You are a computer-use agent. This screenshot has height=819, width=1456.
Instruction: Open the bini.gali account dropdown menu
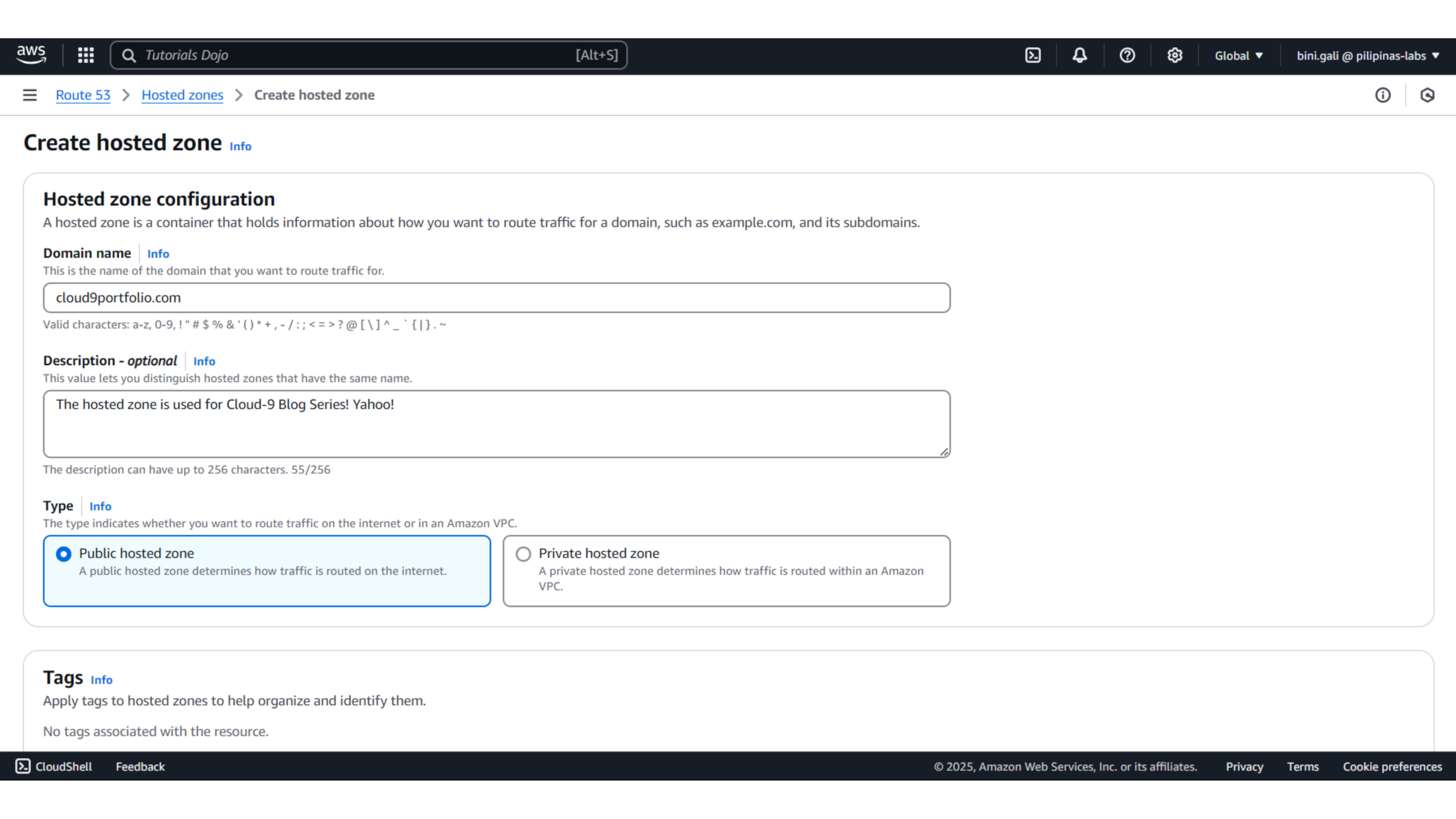pos(1367,56)
